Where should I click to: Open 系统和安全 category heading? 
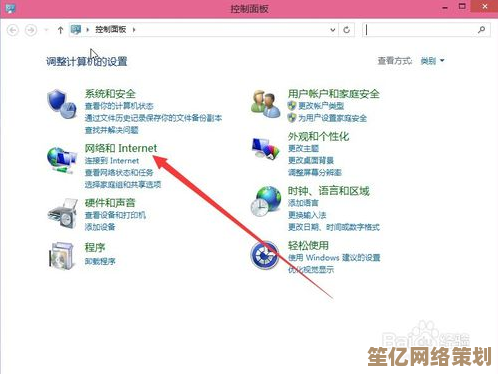coord(110,94)
